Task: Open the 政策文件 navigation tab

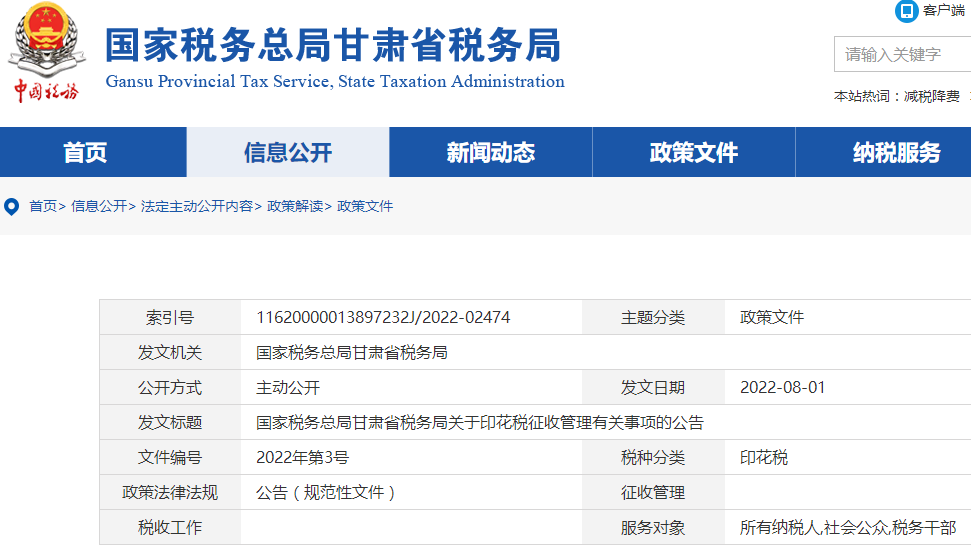Action: [x=693, y=153]
